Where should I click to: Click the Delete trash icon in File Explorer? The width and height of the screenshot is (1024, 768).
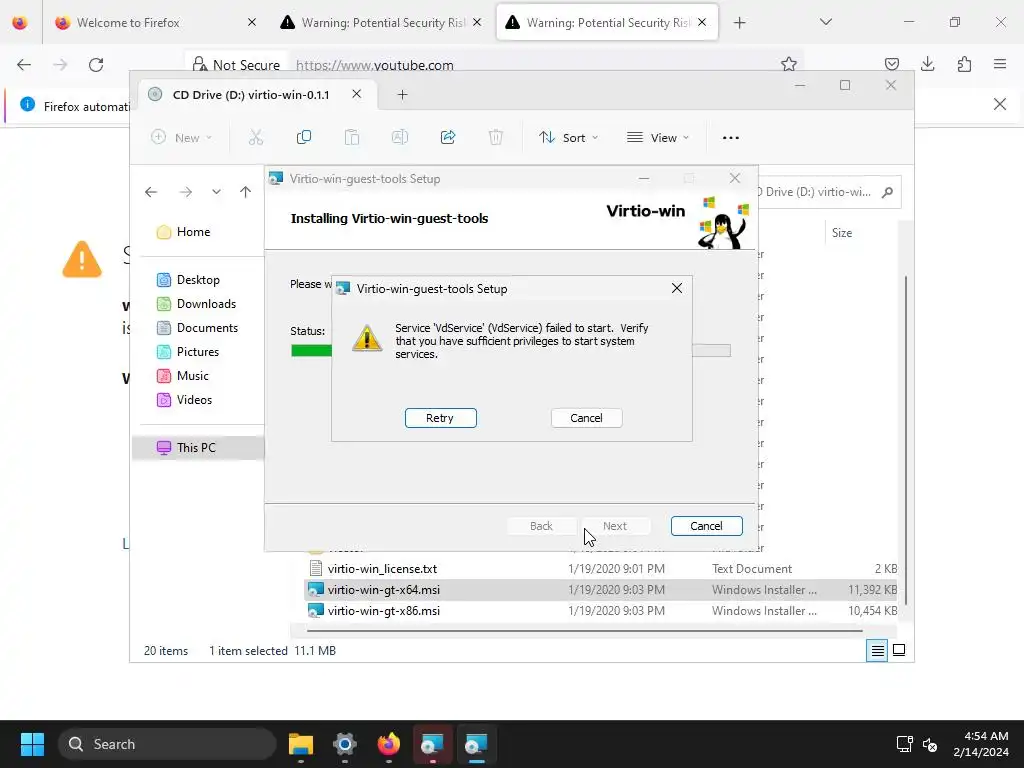coord(496,137)
